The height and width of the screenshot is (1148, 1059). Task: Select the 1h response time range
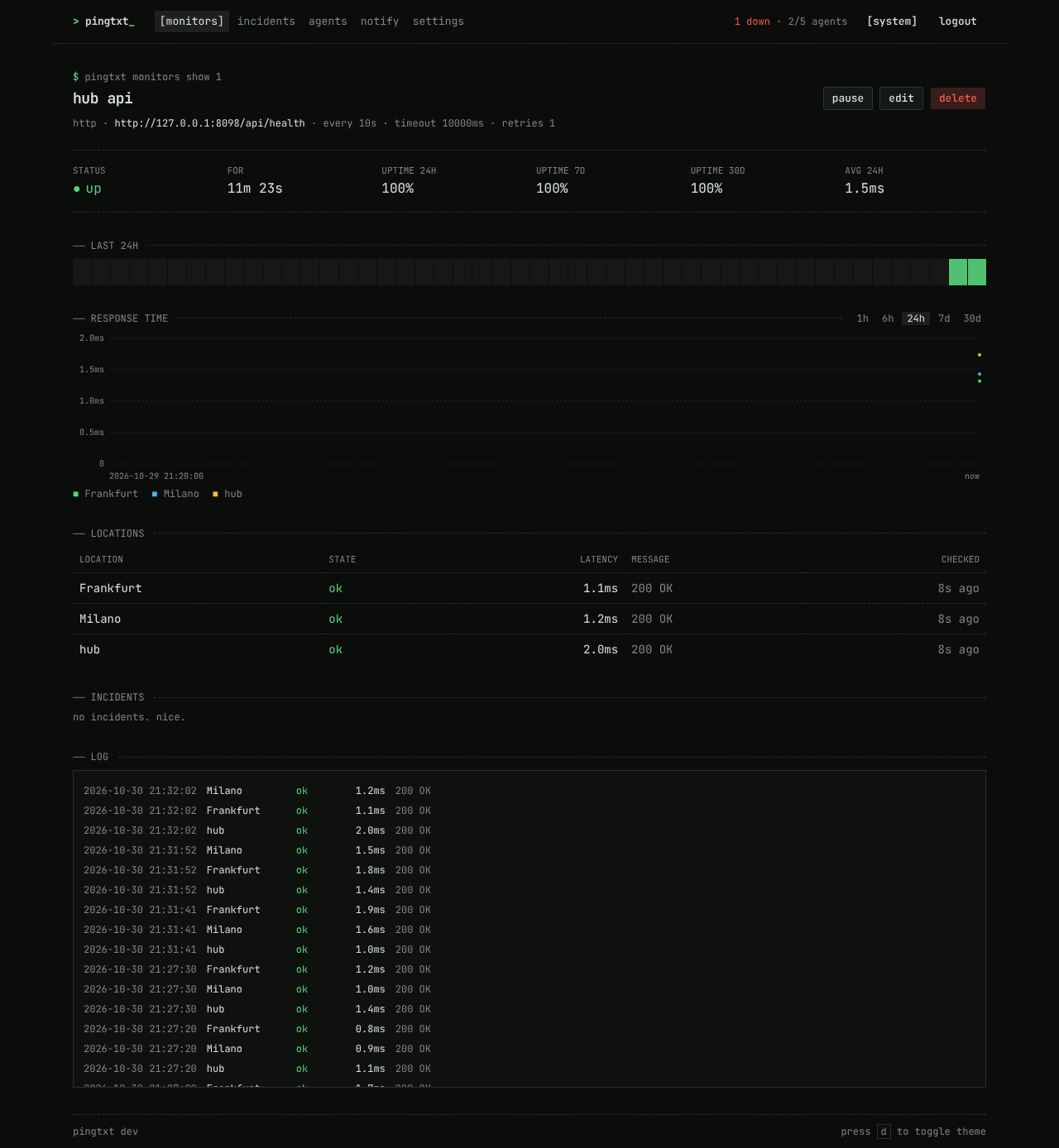click(863, 318)
